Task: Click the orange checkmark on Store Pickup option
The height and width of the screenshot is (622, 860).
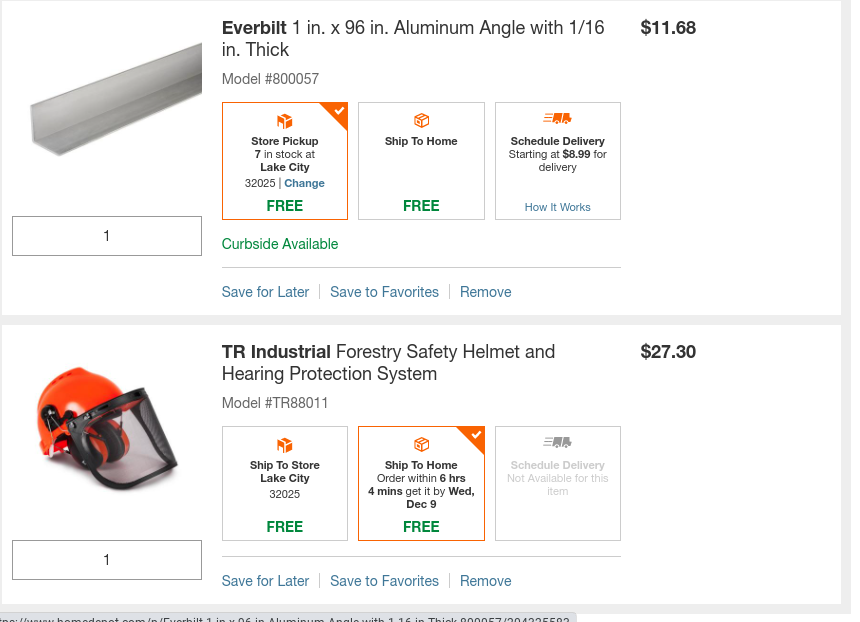Action: tap(339, 111)
